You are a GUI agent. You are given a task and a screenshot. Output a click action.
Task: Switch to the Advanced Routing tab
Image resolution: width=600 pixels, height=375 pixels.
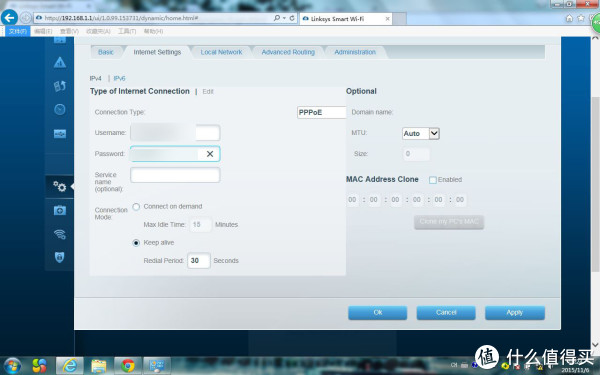tap(288, 52)
